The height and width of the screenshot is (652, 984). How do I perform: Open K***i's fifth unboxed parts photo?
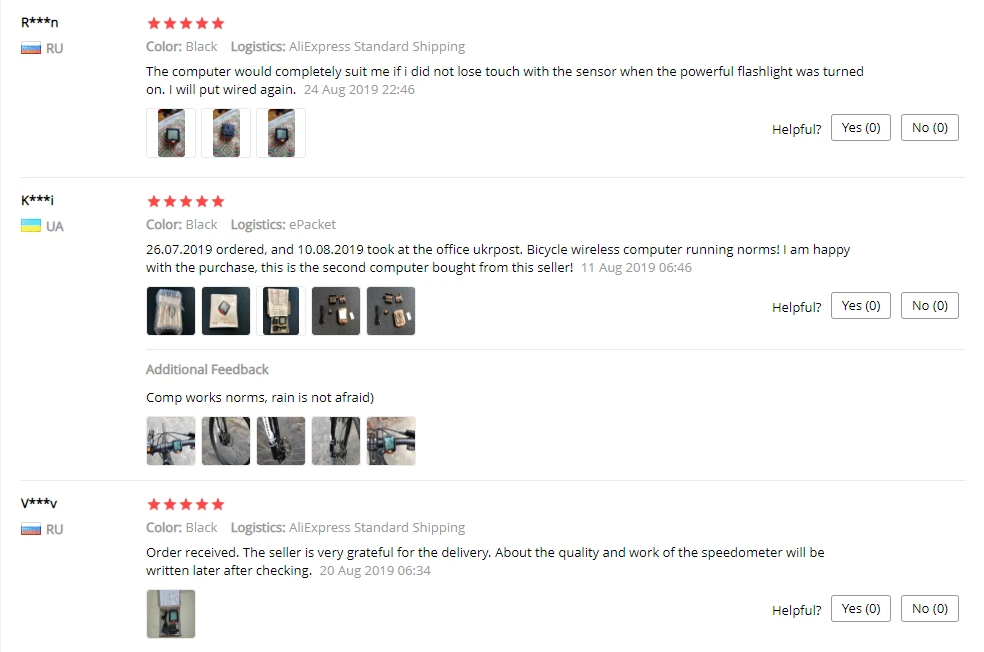coord(391,311)
